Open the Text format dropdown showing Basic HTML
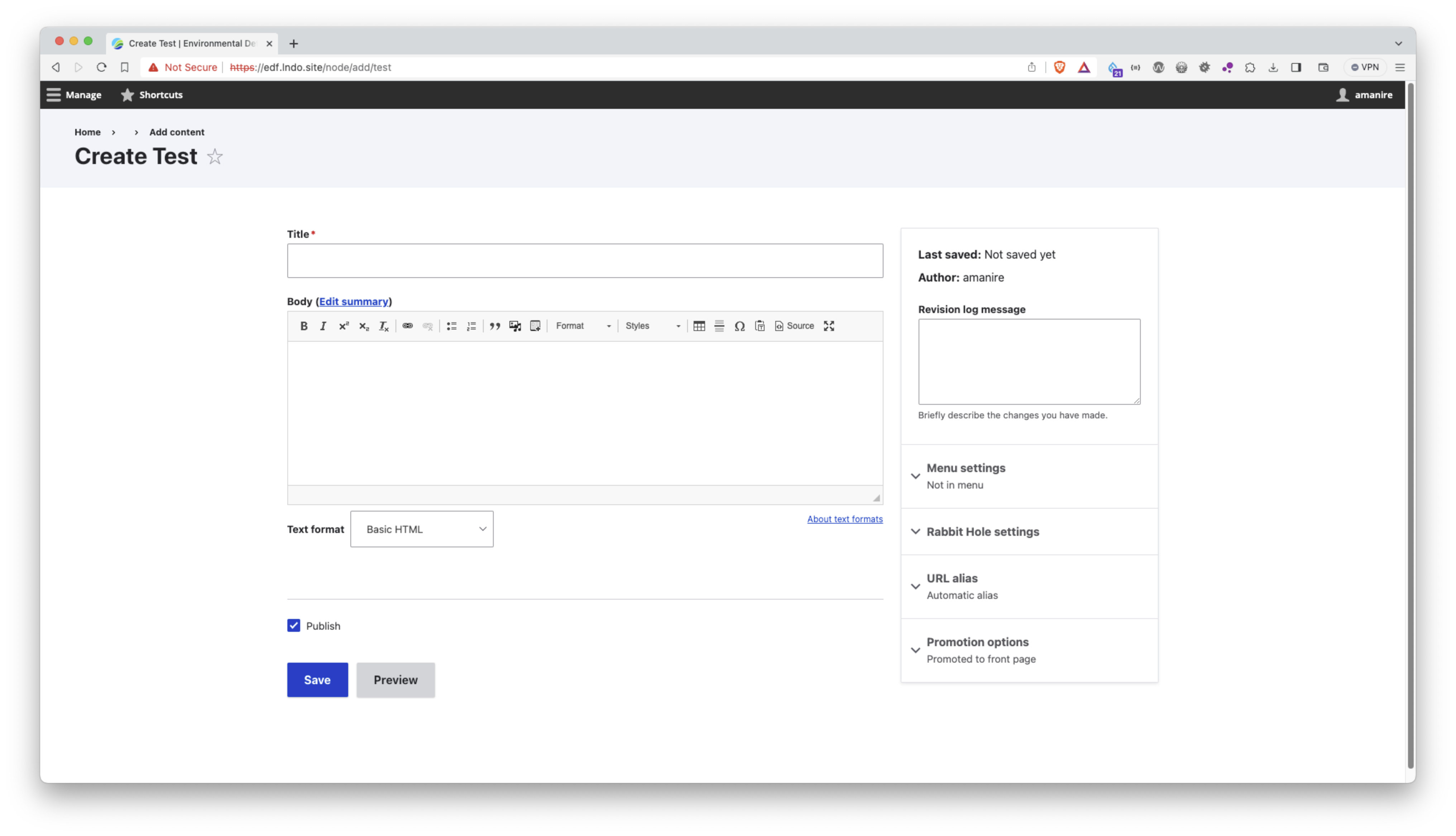This screenshot has width=1456, height=836. [x=421, y=529]
